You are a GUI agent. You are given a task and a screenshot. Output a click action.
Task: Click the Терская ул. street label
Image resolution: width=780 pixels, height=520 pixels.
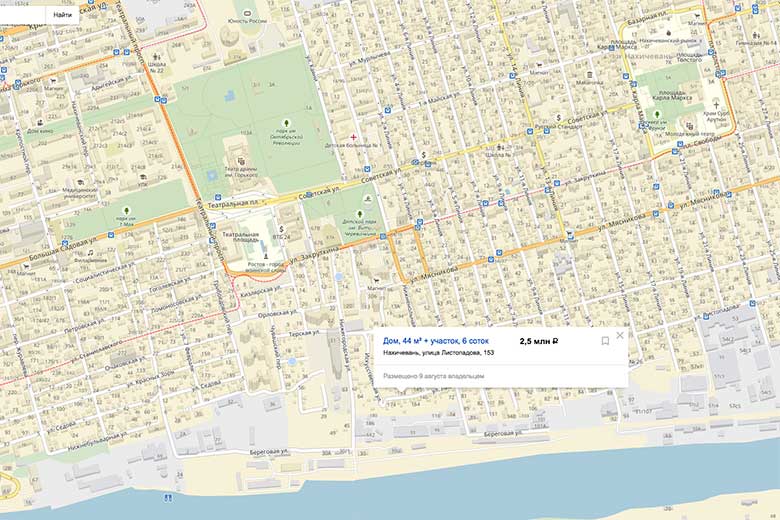pos(303,332)
